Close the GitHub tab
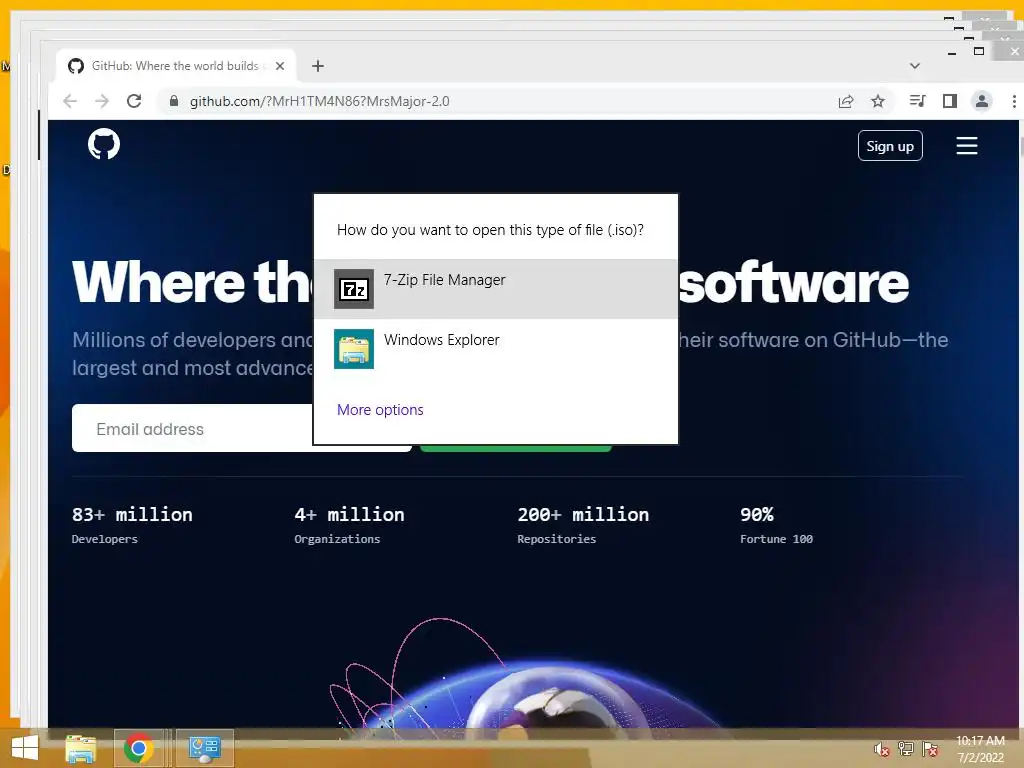Screen dimensions: 1024x768 (x=280, y=66)
